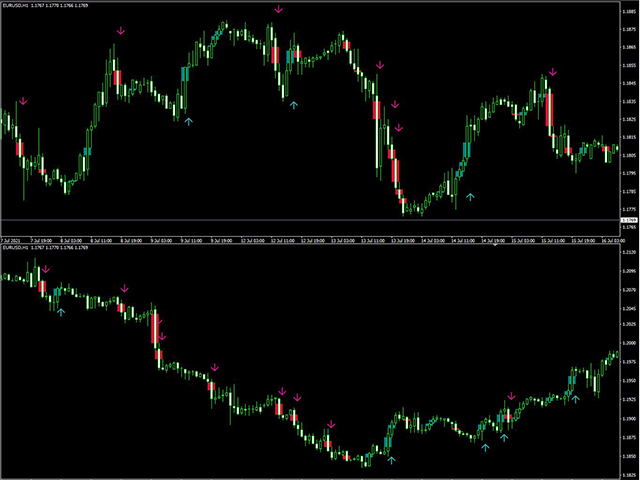
Task: Select price label 1.1850 on lower chart axis
Action: coord(629,456)
